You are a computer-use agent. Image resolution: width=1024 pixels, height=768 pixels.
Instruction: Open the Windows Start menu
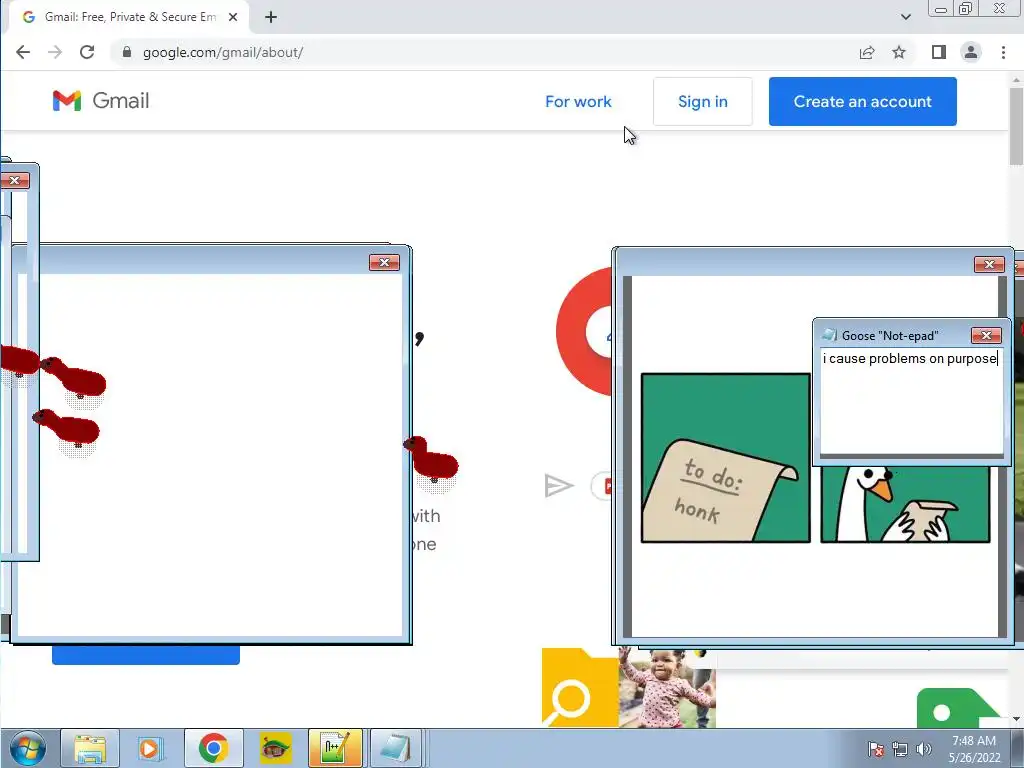coord(27,748)
